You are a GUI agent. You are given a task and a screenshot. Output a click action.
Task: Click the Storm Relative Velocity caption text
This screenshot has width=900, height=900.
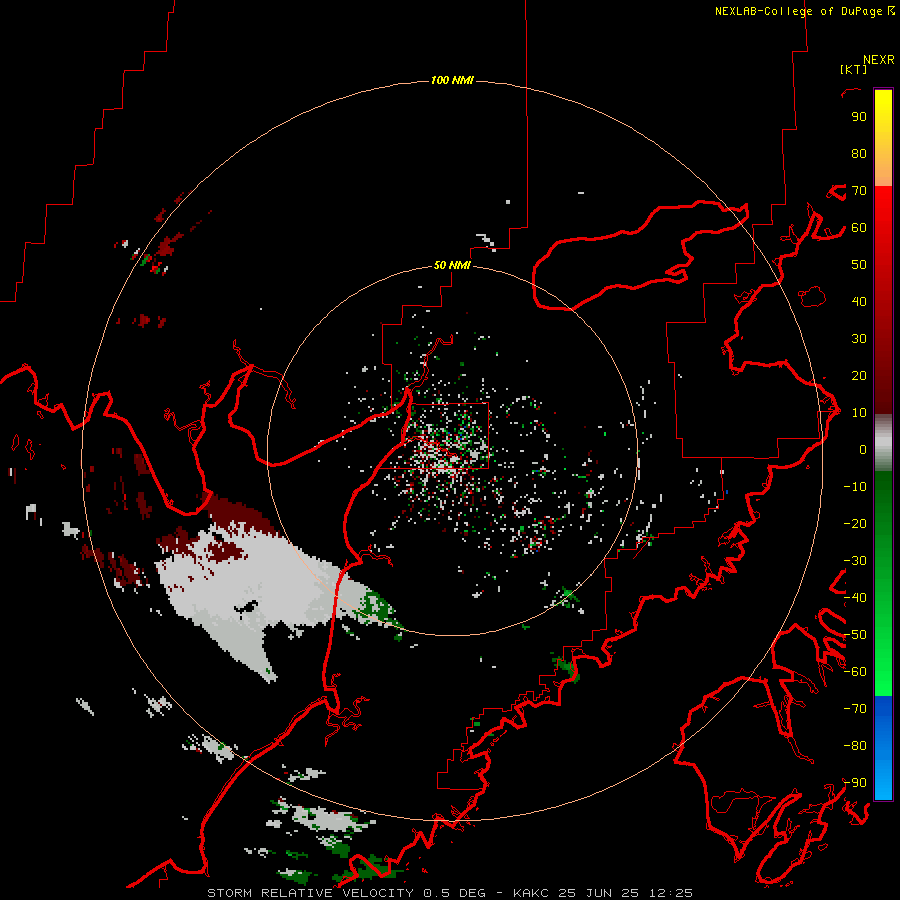coord(450,893)
